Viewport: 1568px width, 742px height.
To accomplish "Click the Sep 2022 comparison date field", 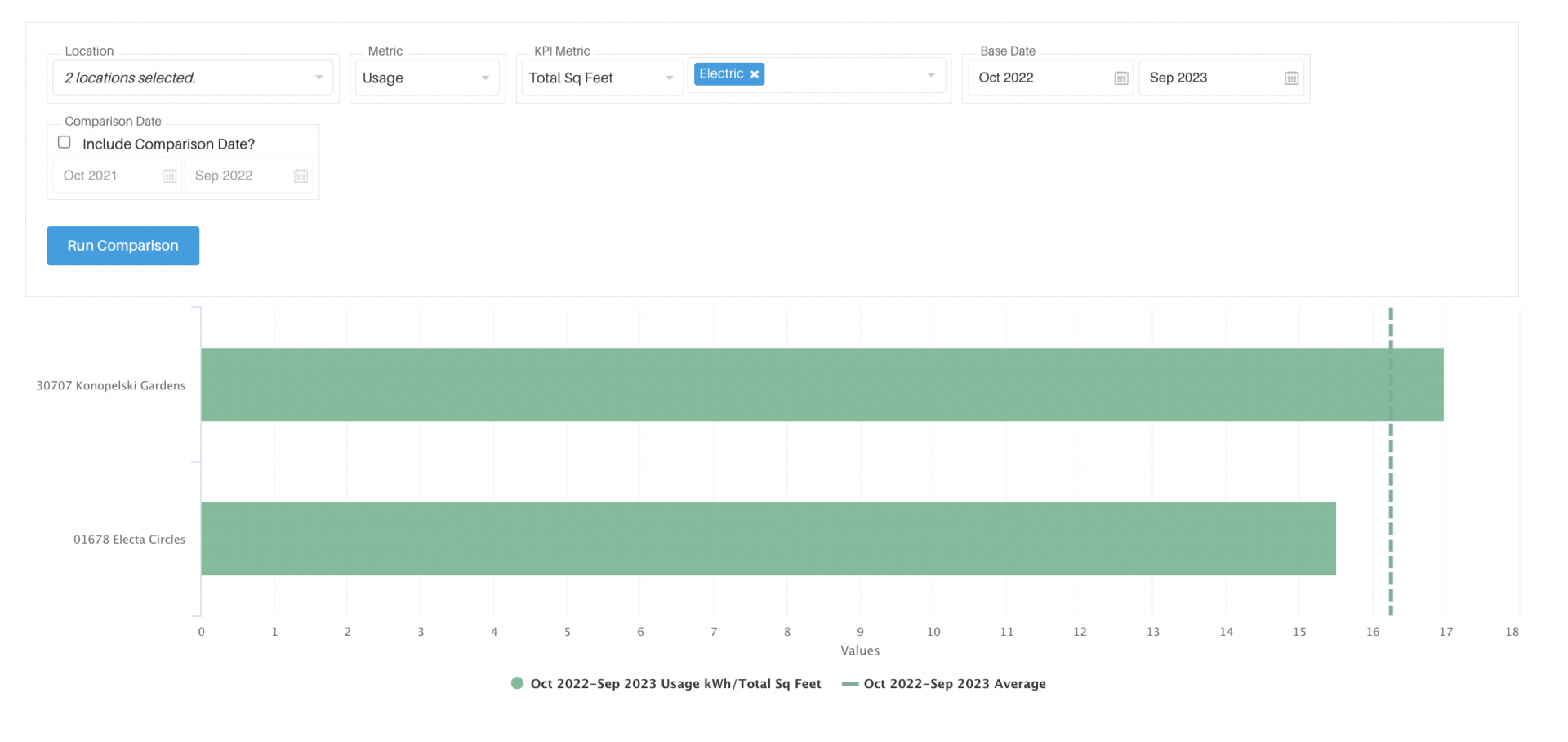I will coord(237,176).
